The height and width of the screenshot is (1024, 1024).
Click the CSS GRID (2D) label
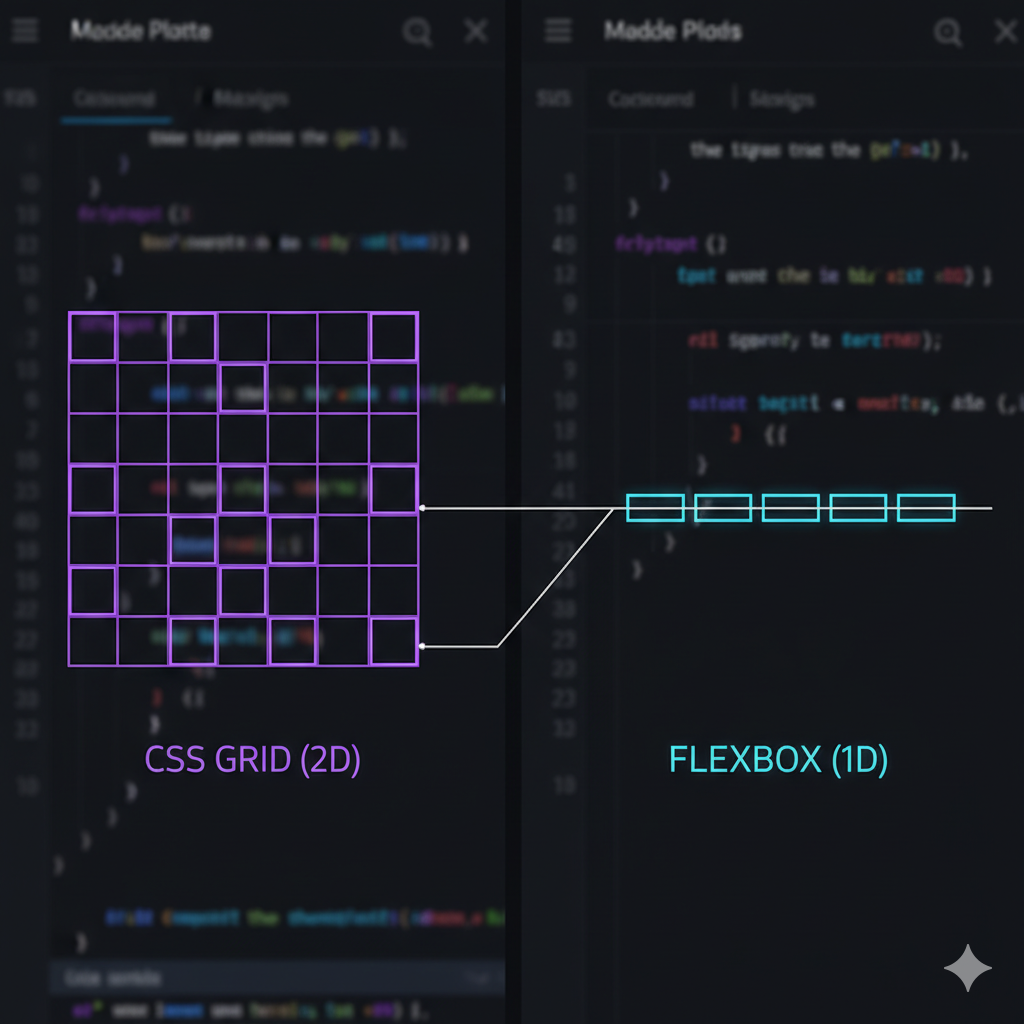click(253, 760)
